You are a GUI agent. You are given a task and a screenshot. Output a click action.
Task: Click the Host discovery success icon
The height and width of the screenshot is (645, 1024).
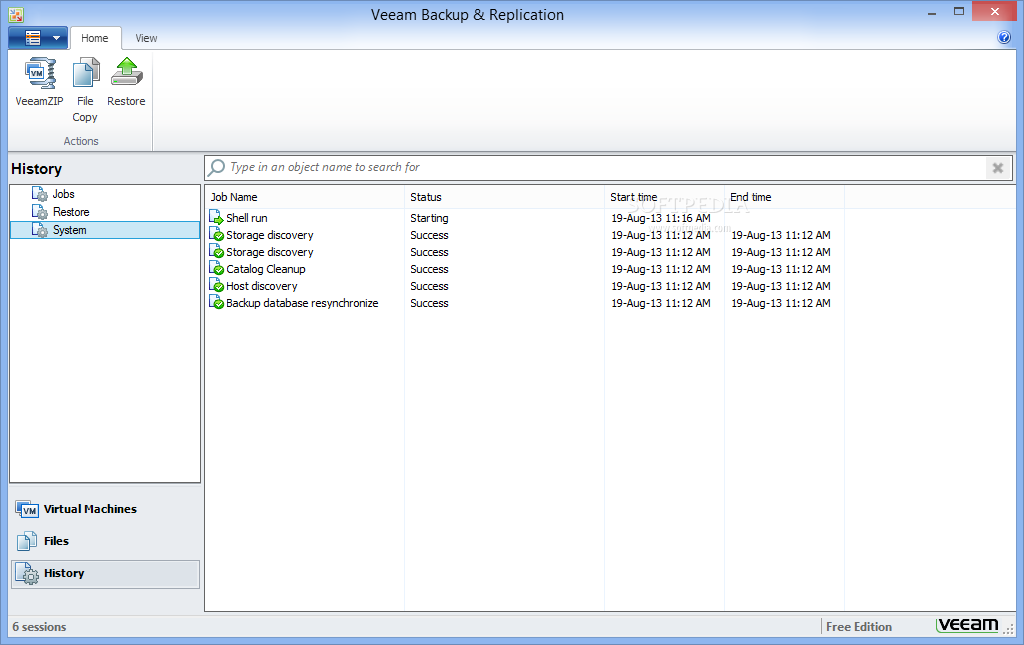(x=216, y=285)
